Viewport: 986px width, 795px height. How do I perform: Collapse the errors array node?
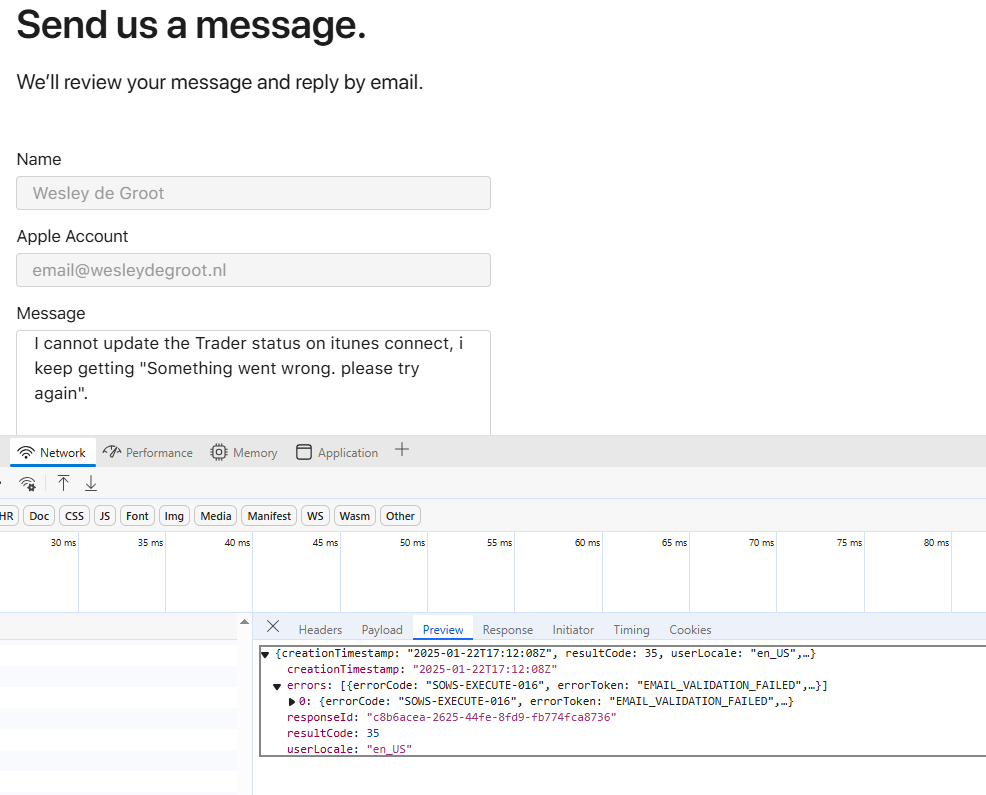(278, 686)
